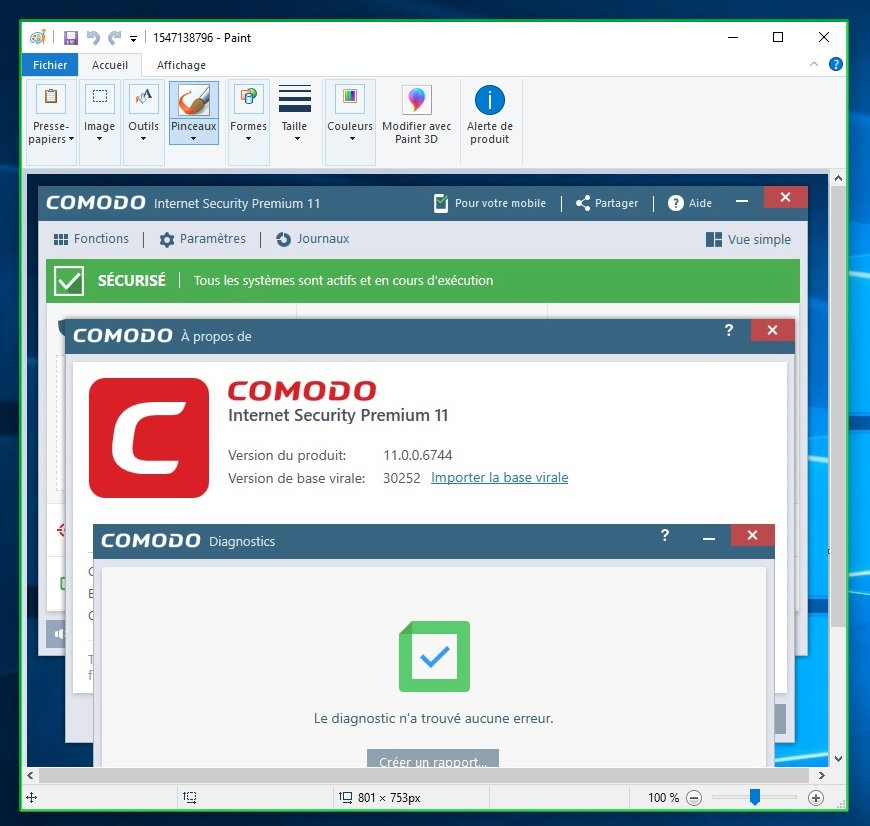Click Importer la base virale link
The height and width of the screenshot is (826, 870).
(499, 478)
